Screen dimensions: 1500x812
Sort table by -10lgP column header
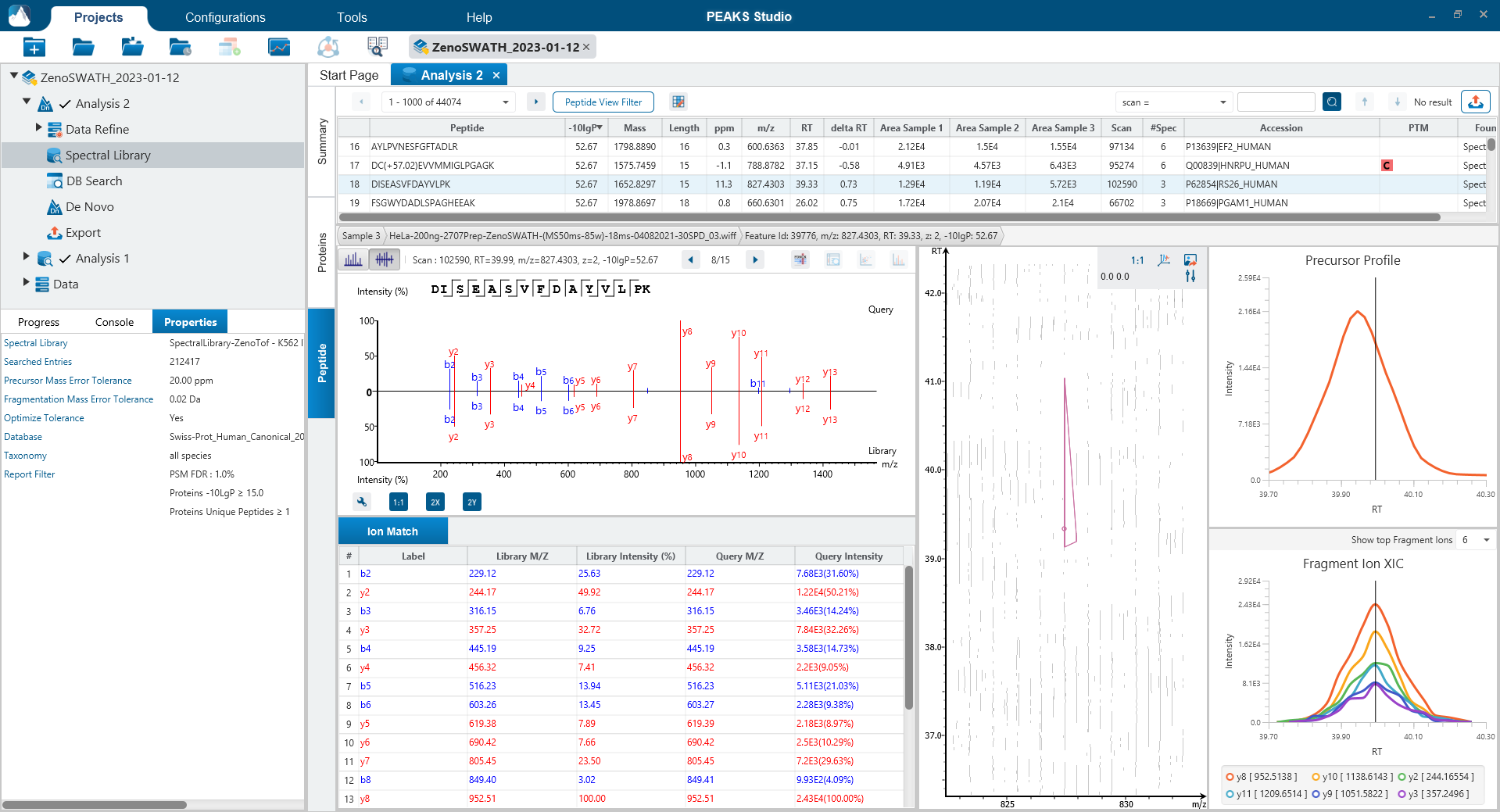click(585, 127)
